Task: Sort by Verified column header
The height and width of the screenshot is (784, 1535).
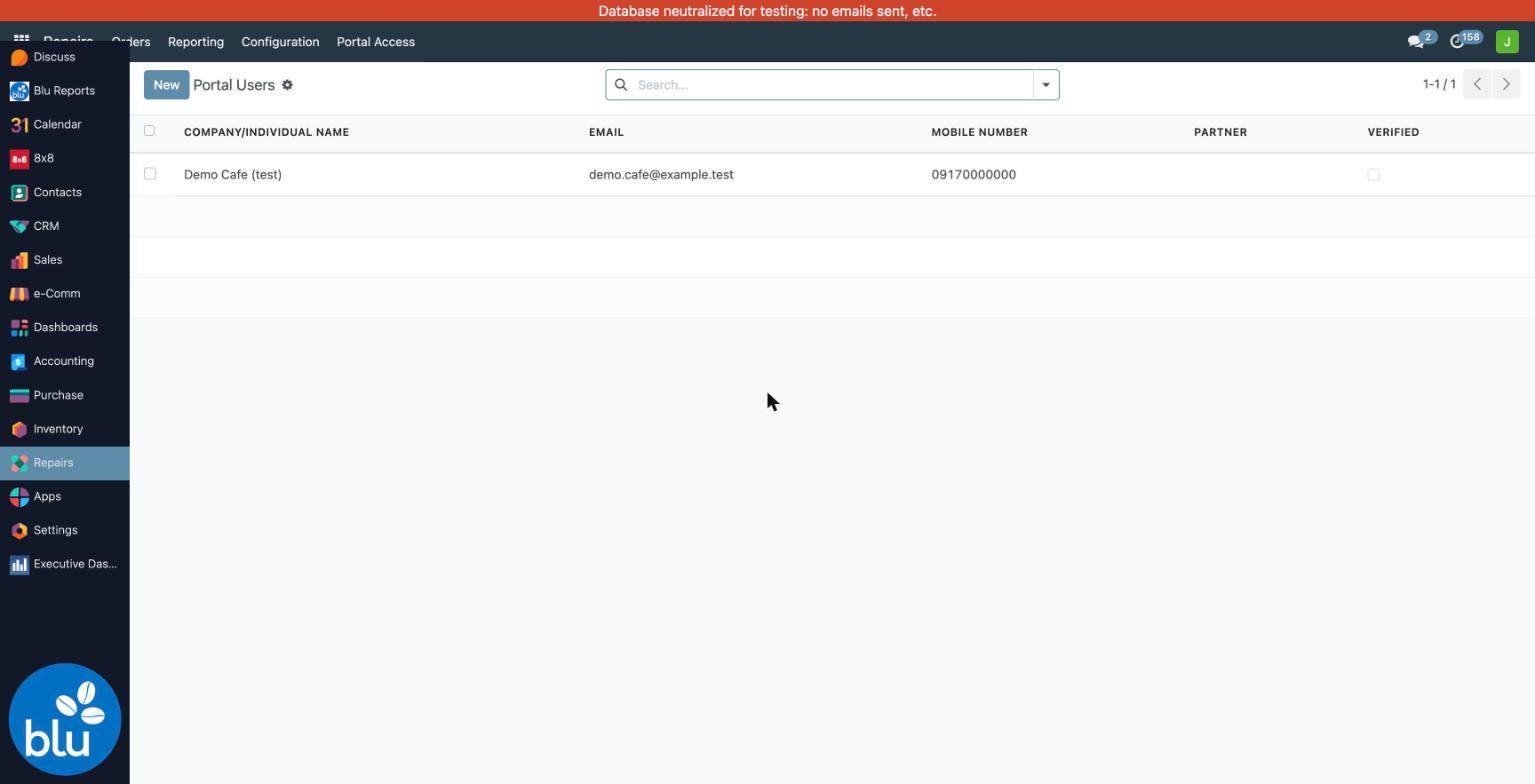Action: point(1393,132)
